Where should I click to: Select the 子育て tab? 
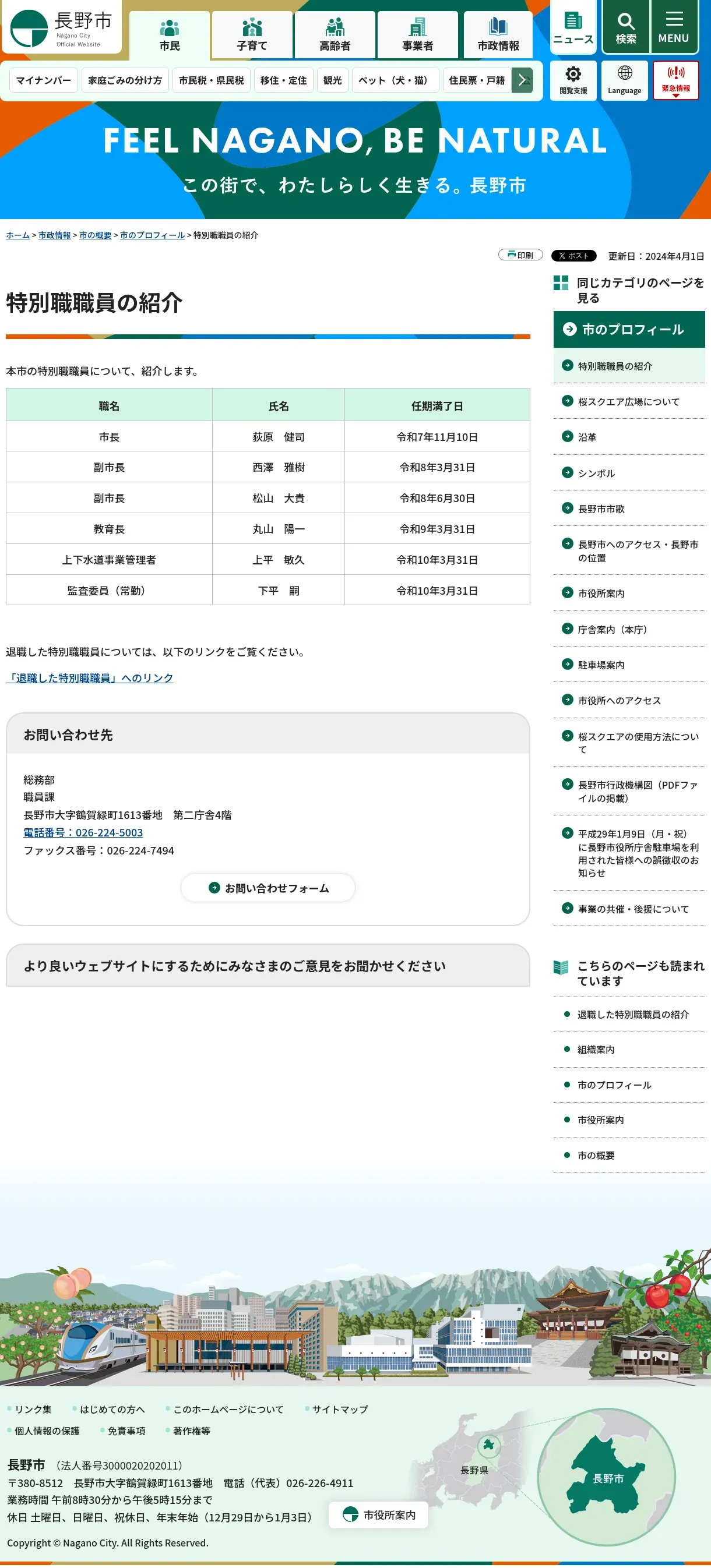252,36
